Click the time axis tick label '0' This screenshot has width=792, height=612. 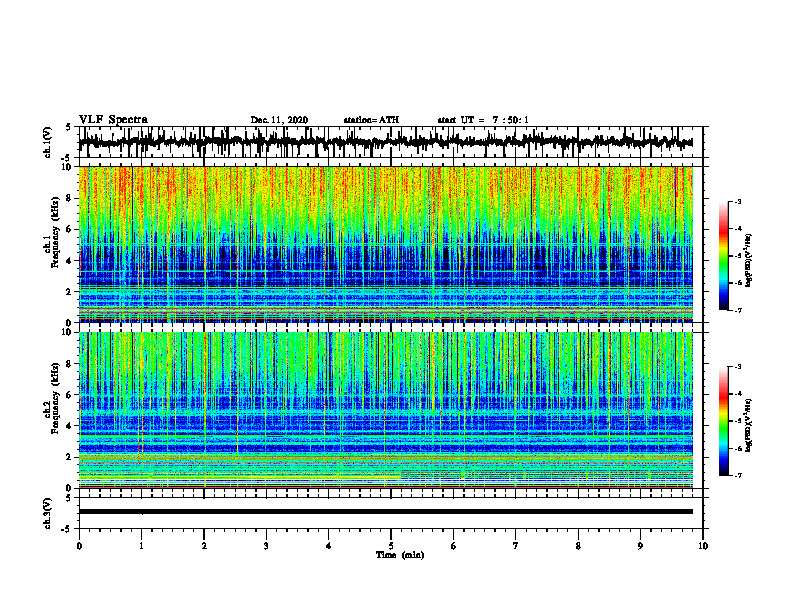tap(79, 546)
